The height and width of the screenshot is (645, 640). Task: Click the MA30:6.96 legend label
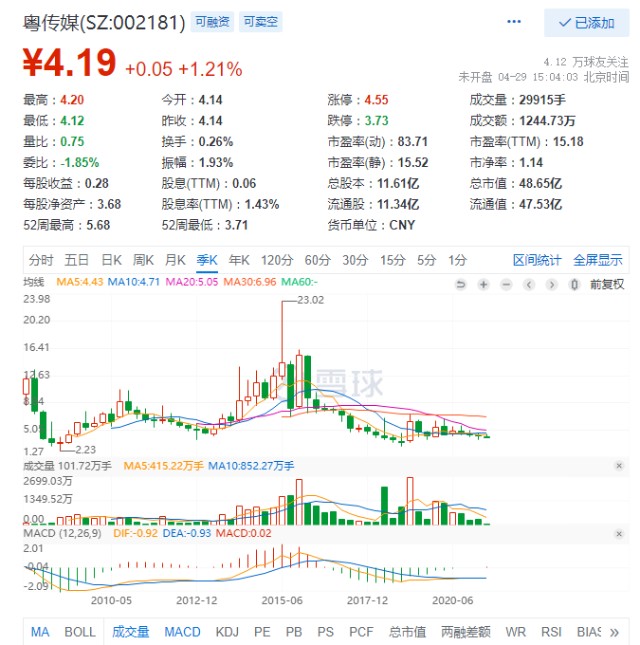tap(250, 282)
